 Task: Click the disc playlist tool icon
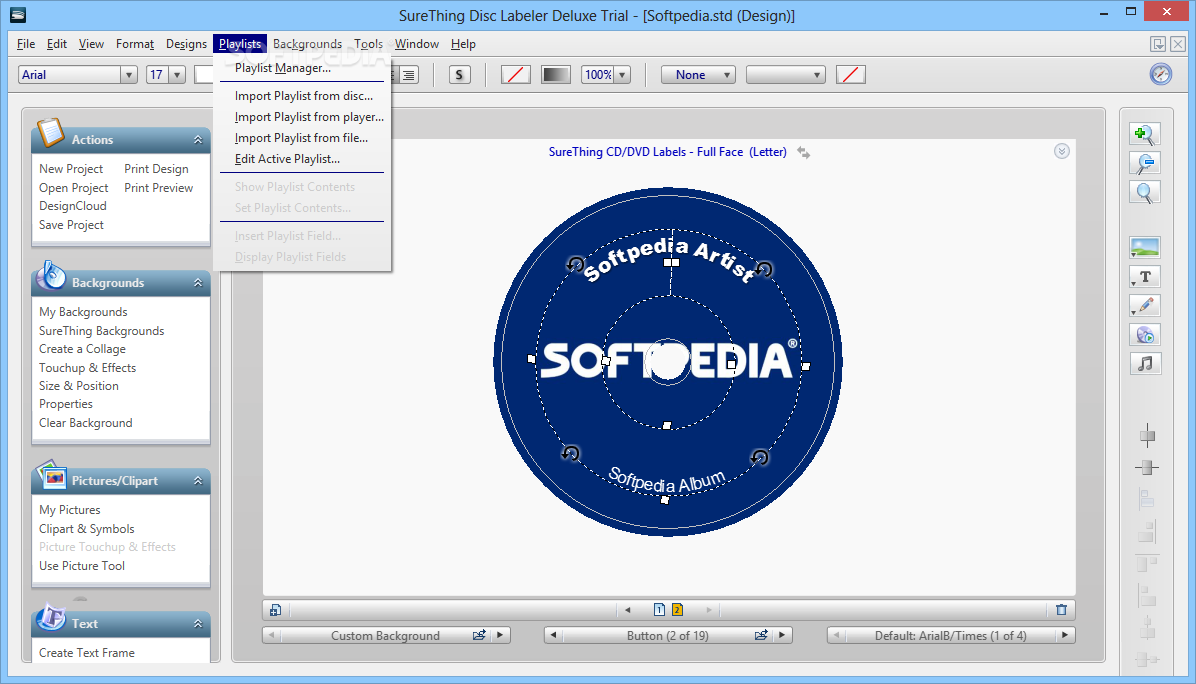[1145, 335]
